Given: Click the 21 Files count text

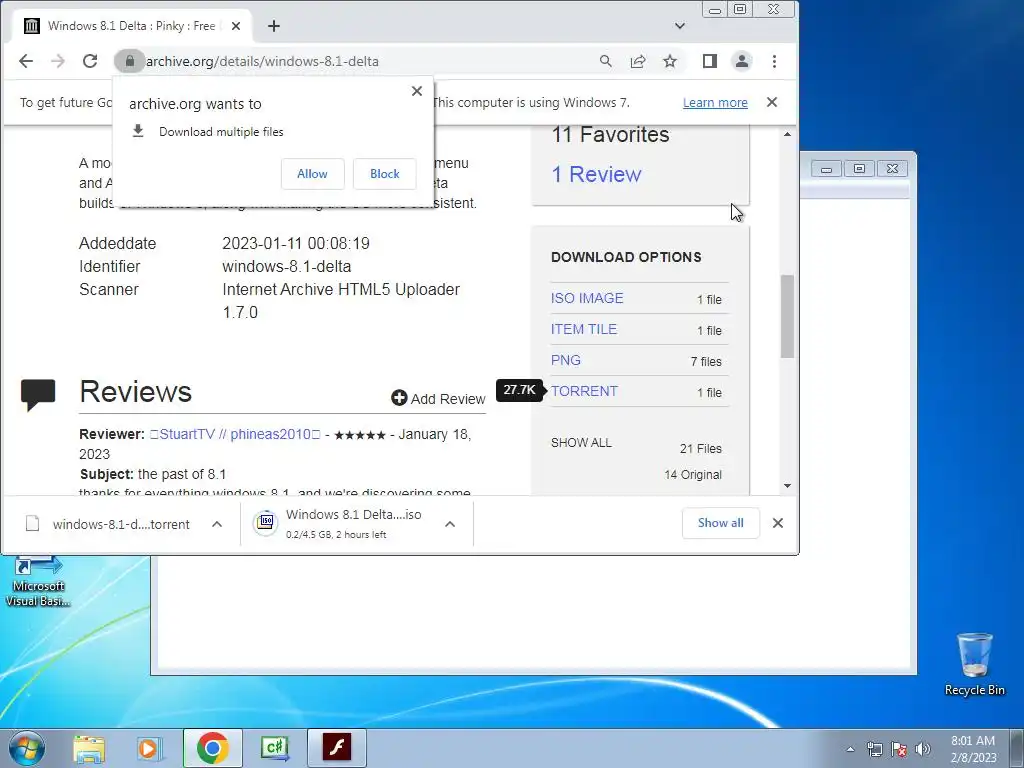Looking at the screenshot, I should click(x=701, y=449).
